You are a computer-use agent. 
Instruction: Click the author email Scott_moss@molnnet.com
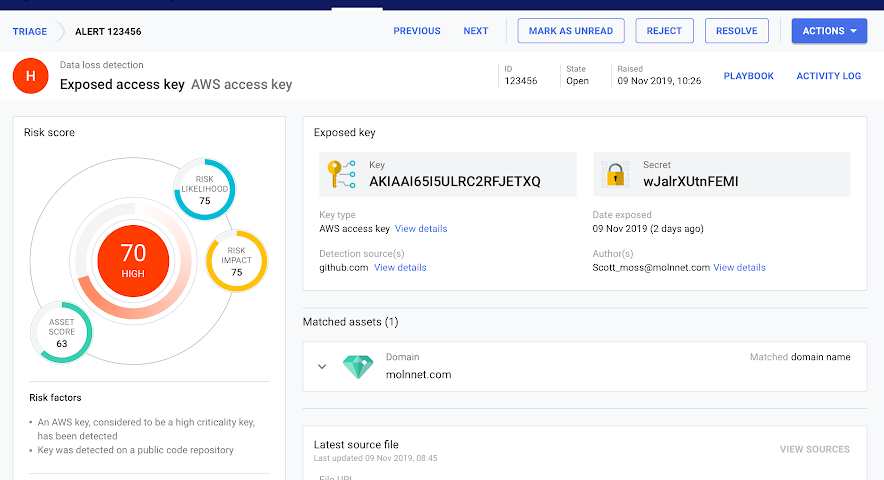(651, 267)
